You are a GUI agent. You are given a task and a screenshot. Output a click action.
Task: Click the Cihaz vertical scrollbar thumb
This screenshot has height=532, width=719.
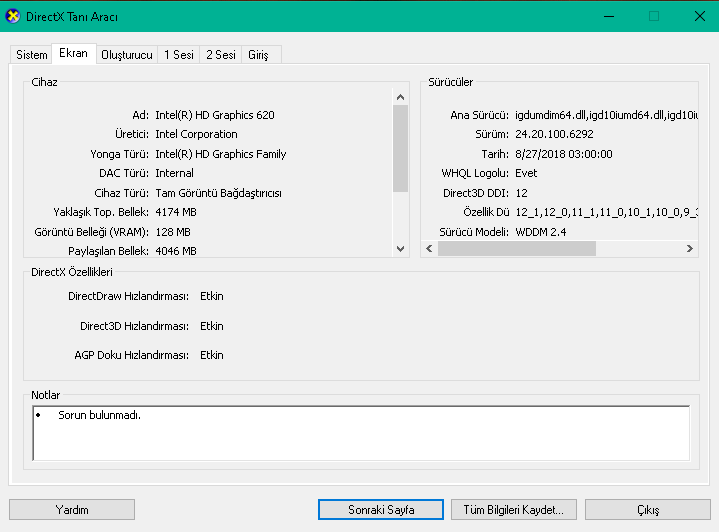coord(400,148)
